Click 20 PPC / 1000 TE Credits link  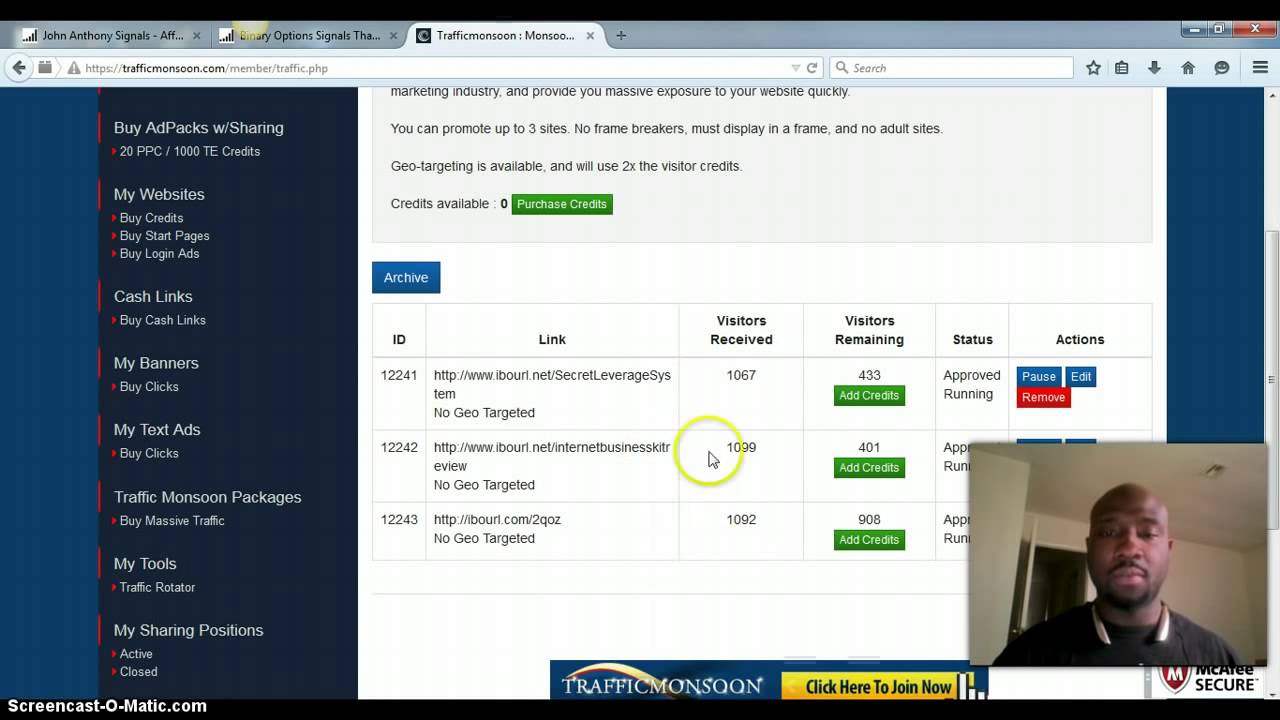tap(190, 151)
